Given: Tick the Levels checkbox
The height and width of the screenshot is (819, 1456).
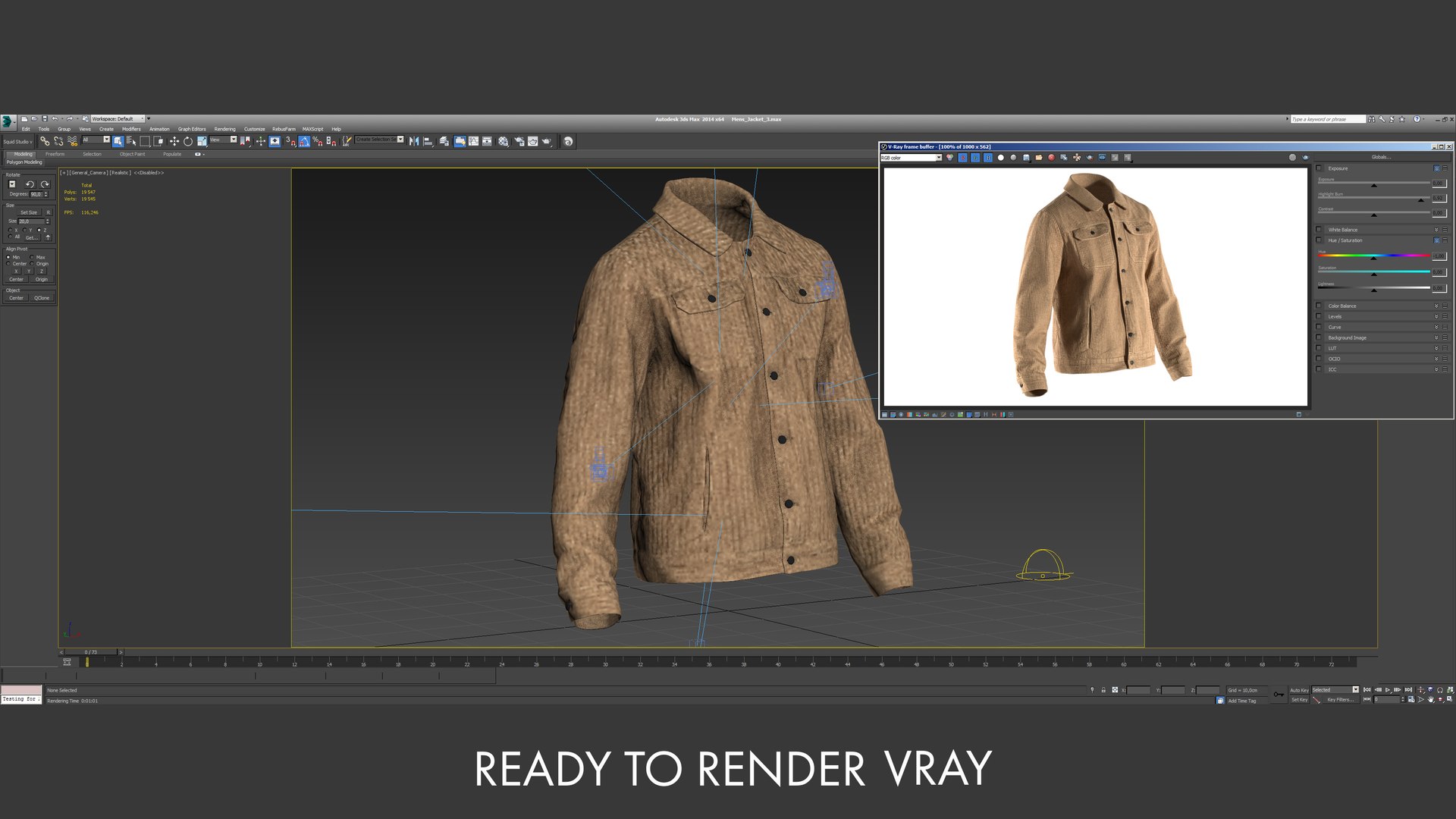Looking at the screenshot, I should tap(1319, 317).
